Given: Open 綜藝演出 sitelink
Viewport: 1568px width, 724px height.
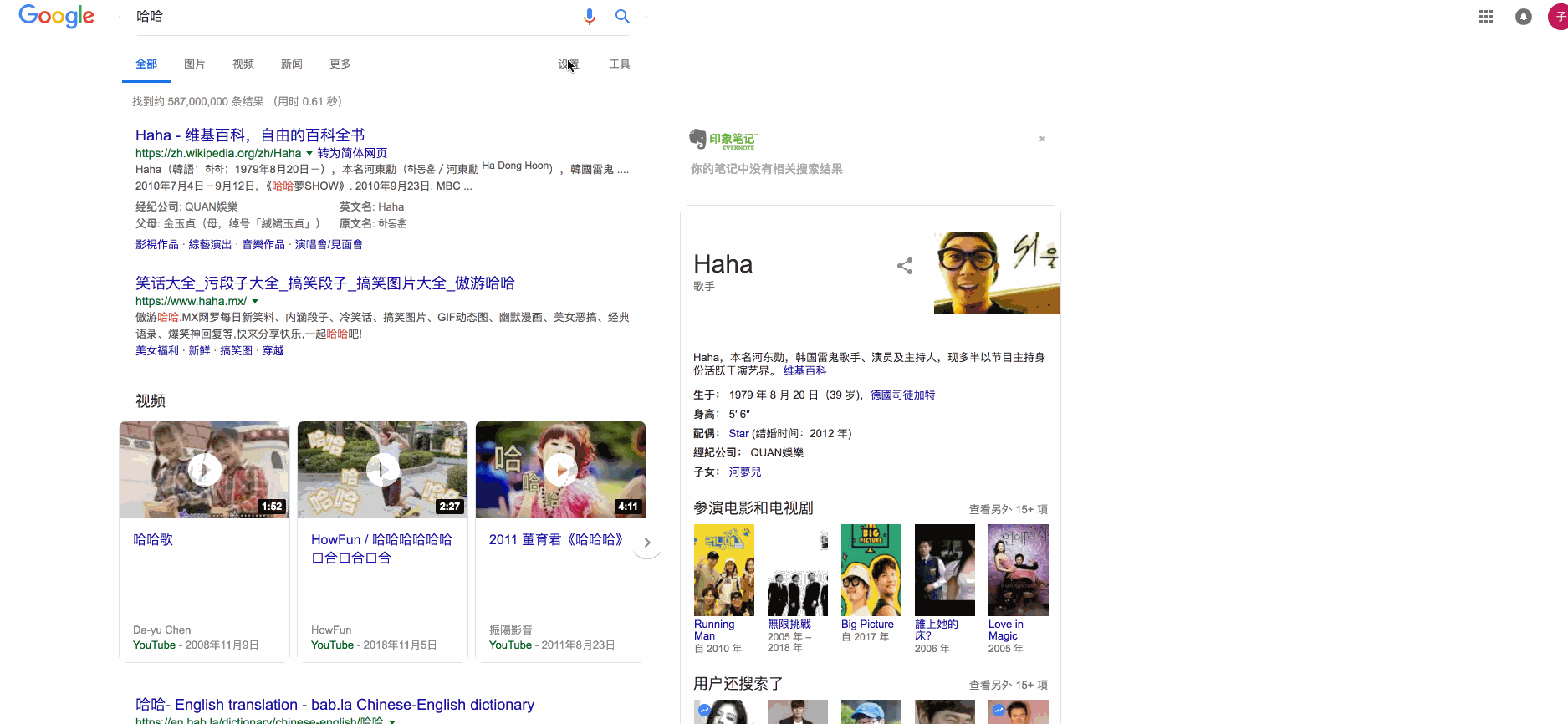Looking at the screenshot, I should tap(210, 244).
